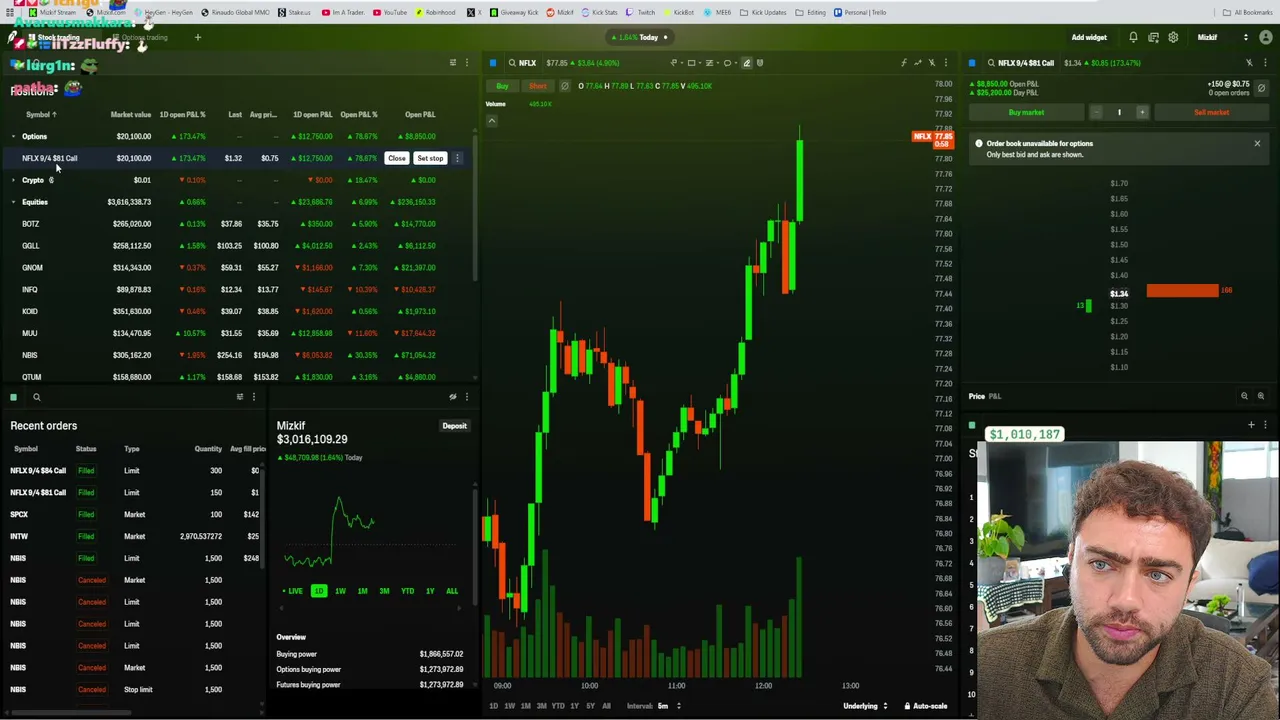Open the messages icon beside the bell

(x=1153, y=38)
